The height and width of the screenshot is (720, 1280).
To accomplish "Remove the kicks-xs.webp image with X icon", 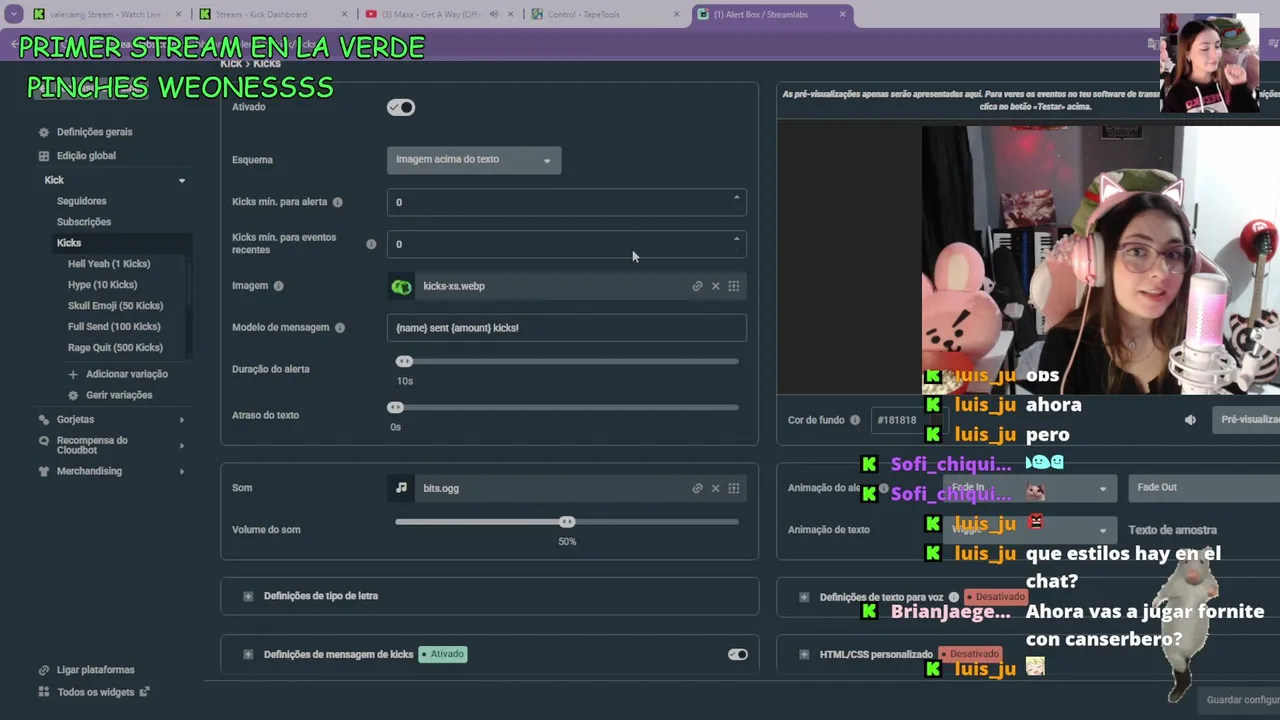I will point(715,286).
